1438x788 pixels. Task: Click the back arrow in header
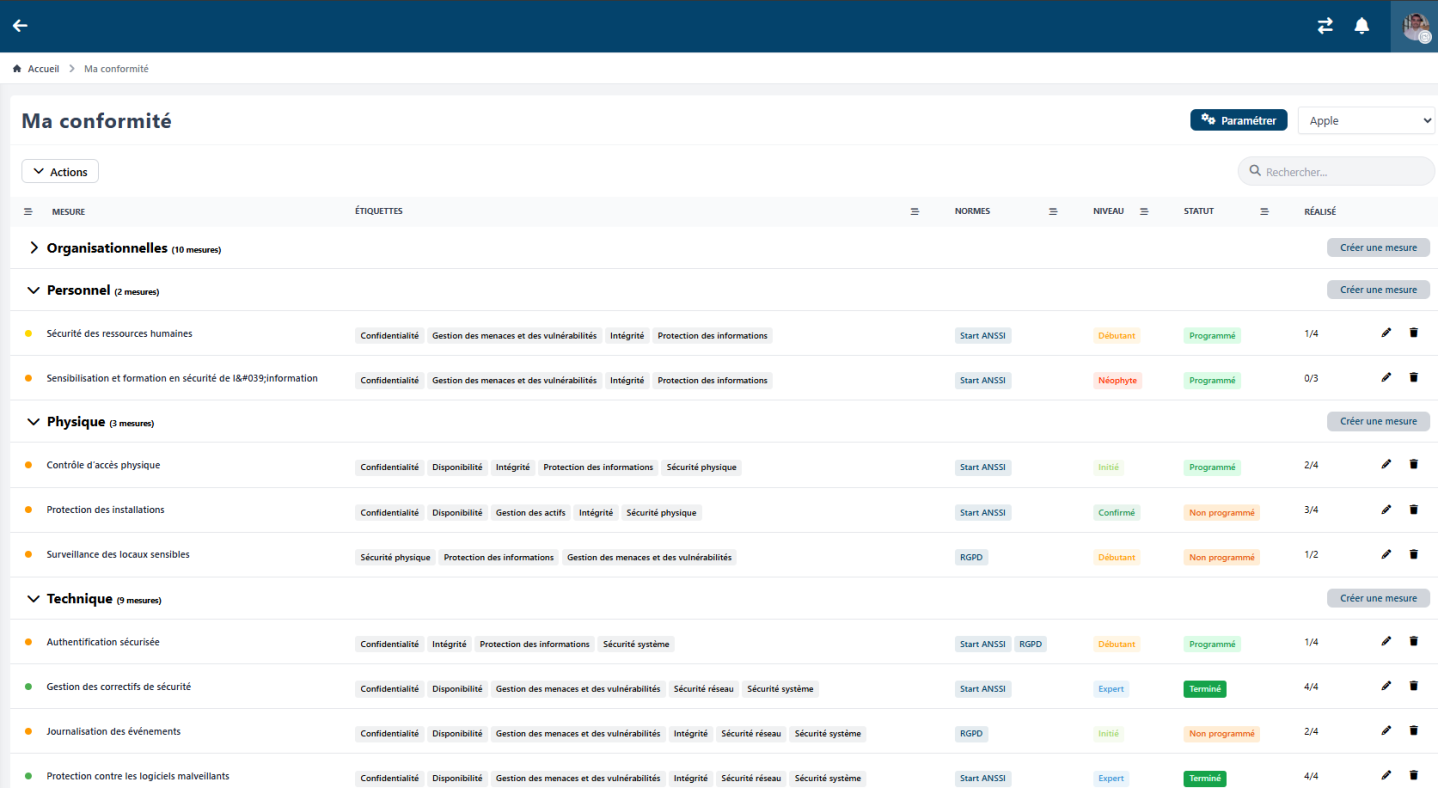click(20, 26)
